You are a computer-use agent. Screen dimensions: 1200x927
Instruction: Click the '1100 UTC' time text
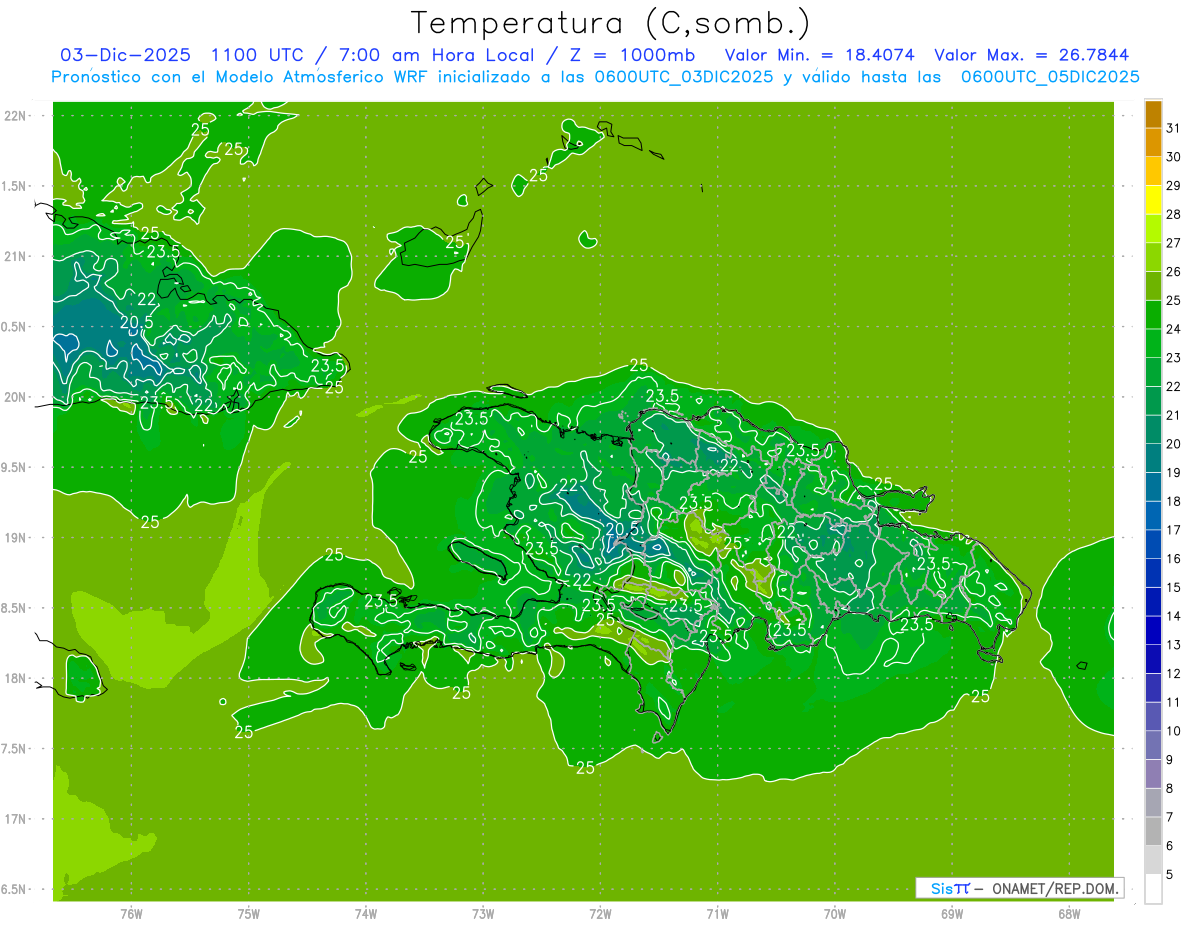(x=257, y=55)
